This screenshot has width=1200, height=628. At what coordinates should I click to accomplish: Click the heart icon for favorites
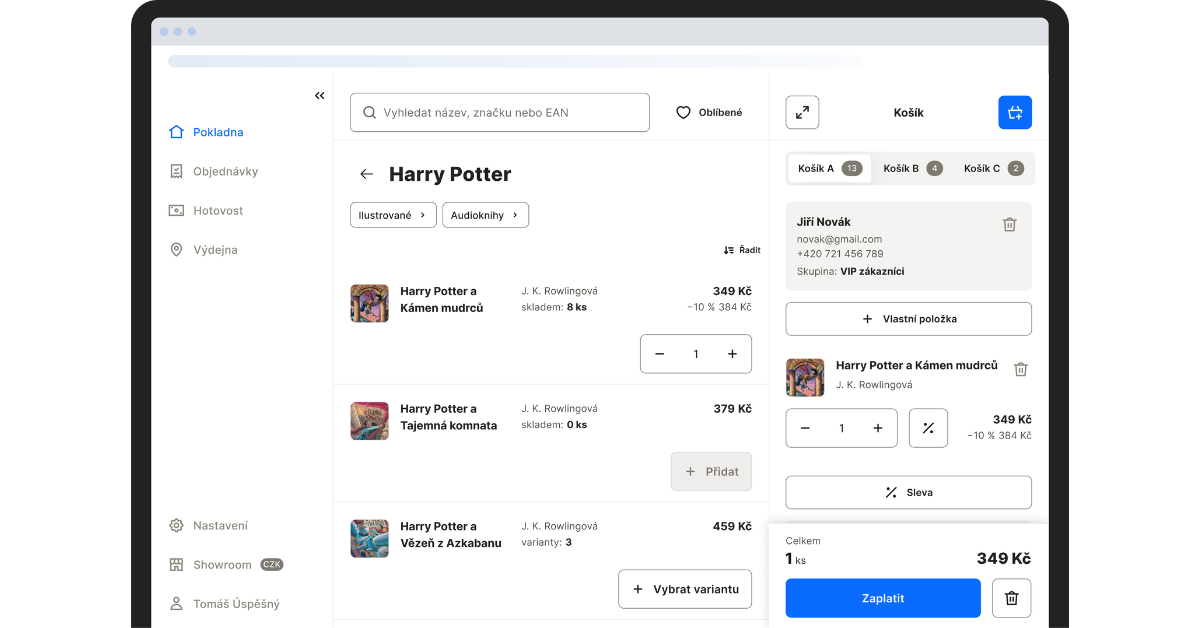(x=684, y=113)
